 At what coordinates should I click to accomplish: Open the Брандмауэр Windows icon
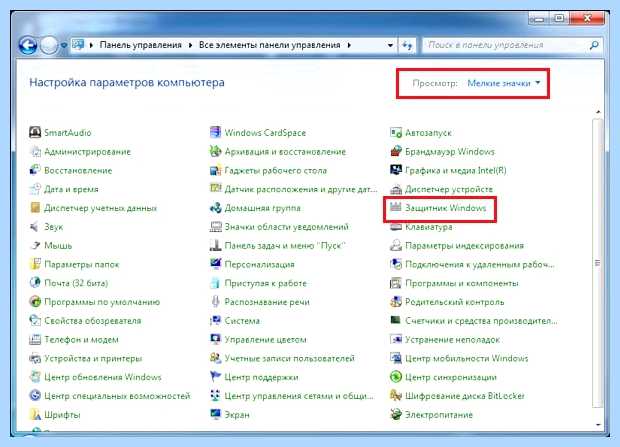pos(396,151)
